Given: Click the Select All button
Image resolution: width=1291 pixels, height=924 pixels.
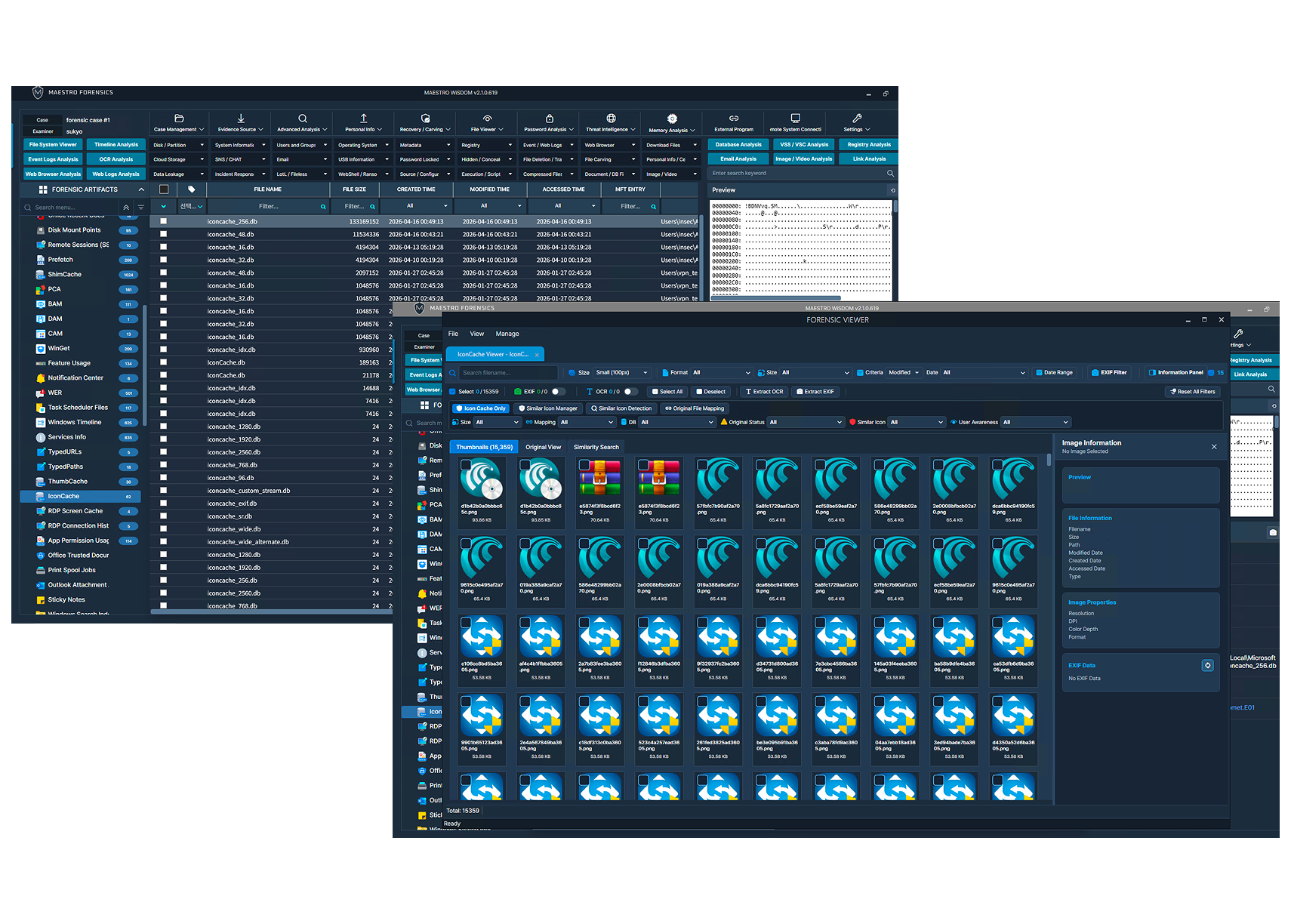Looking at the screenshot, I should [x=667, y=392].
